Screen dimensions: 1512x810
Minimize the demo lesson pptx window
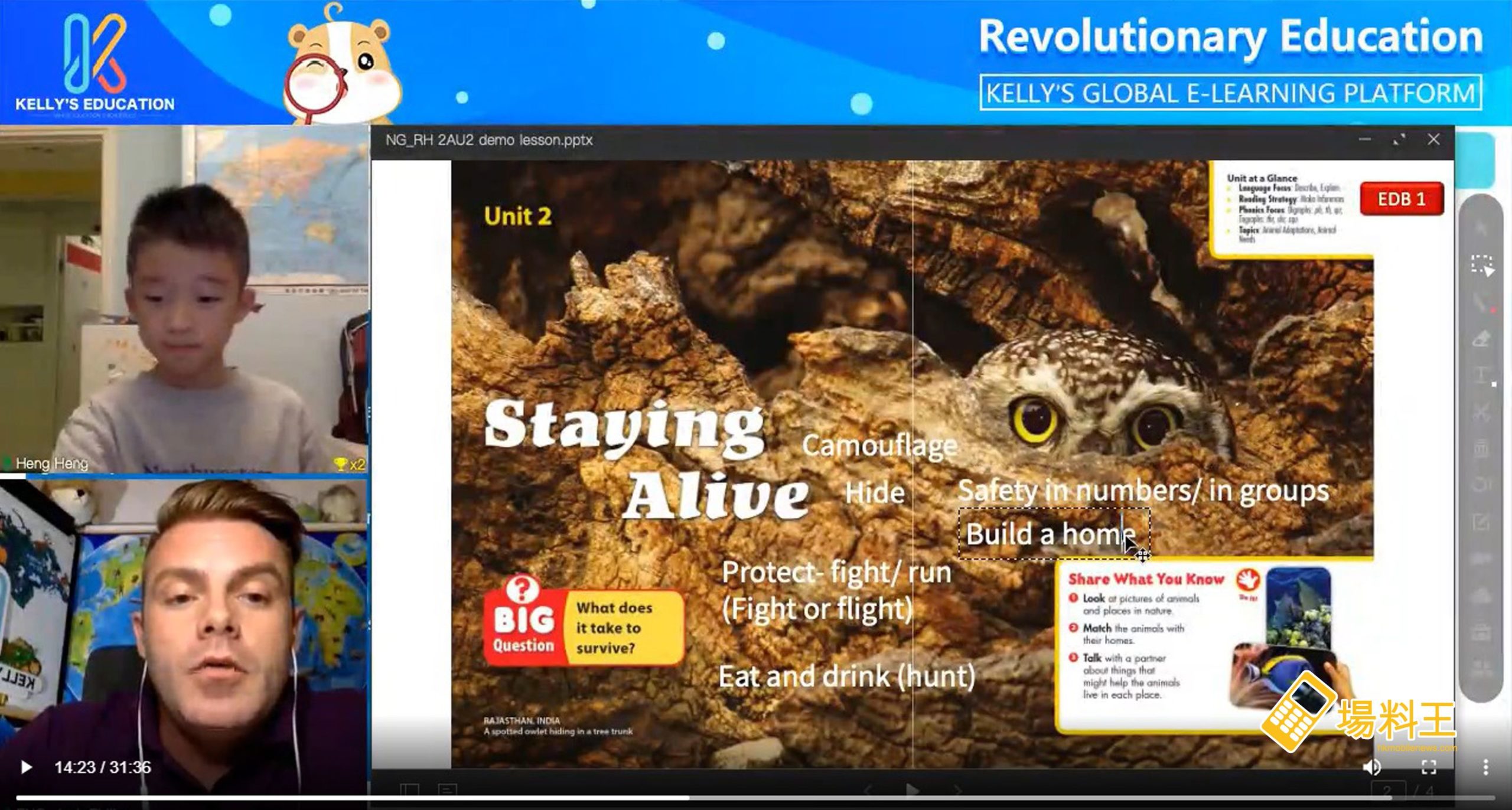1364,140
